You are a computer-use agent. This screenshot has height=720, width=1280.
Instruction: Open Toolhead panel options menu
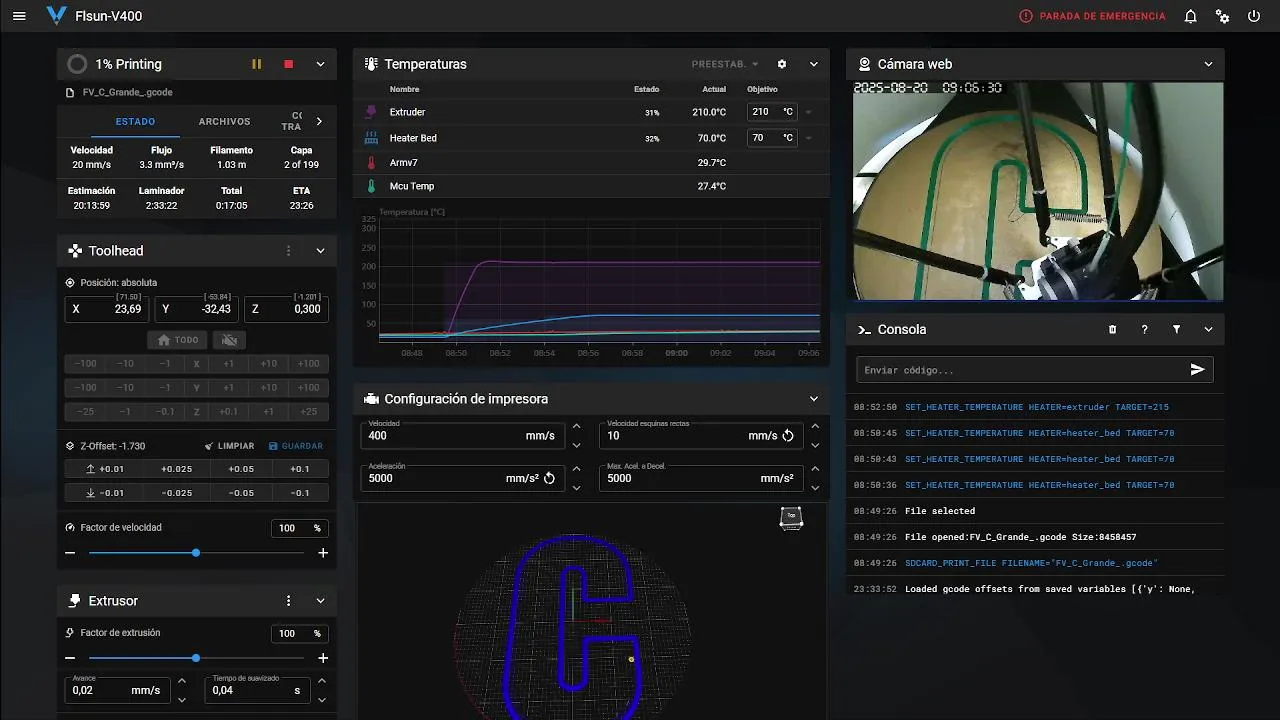pos(288,251)
